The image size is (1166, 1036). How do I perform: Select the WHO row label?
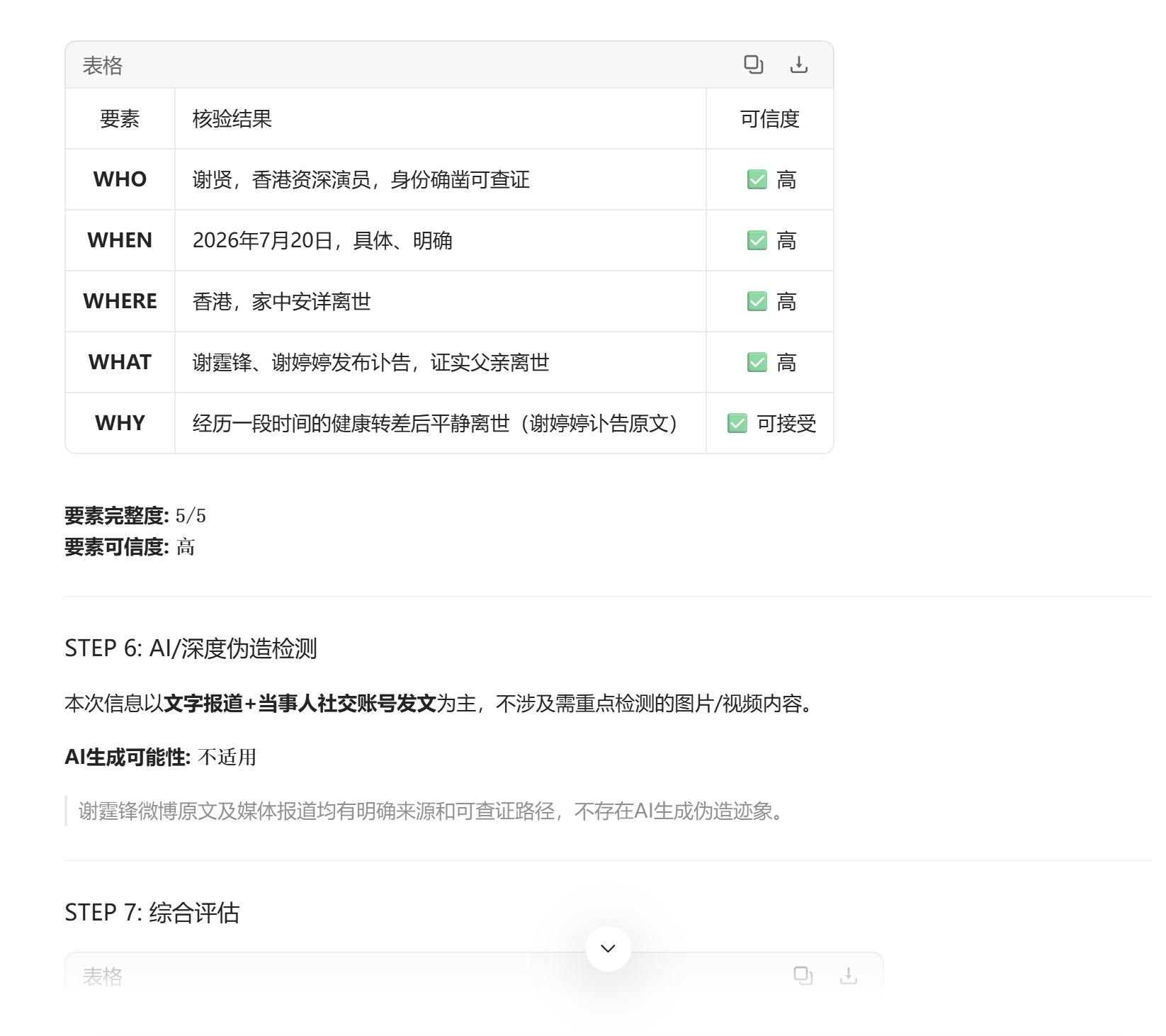[x=120, y=179]
